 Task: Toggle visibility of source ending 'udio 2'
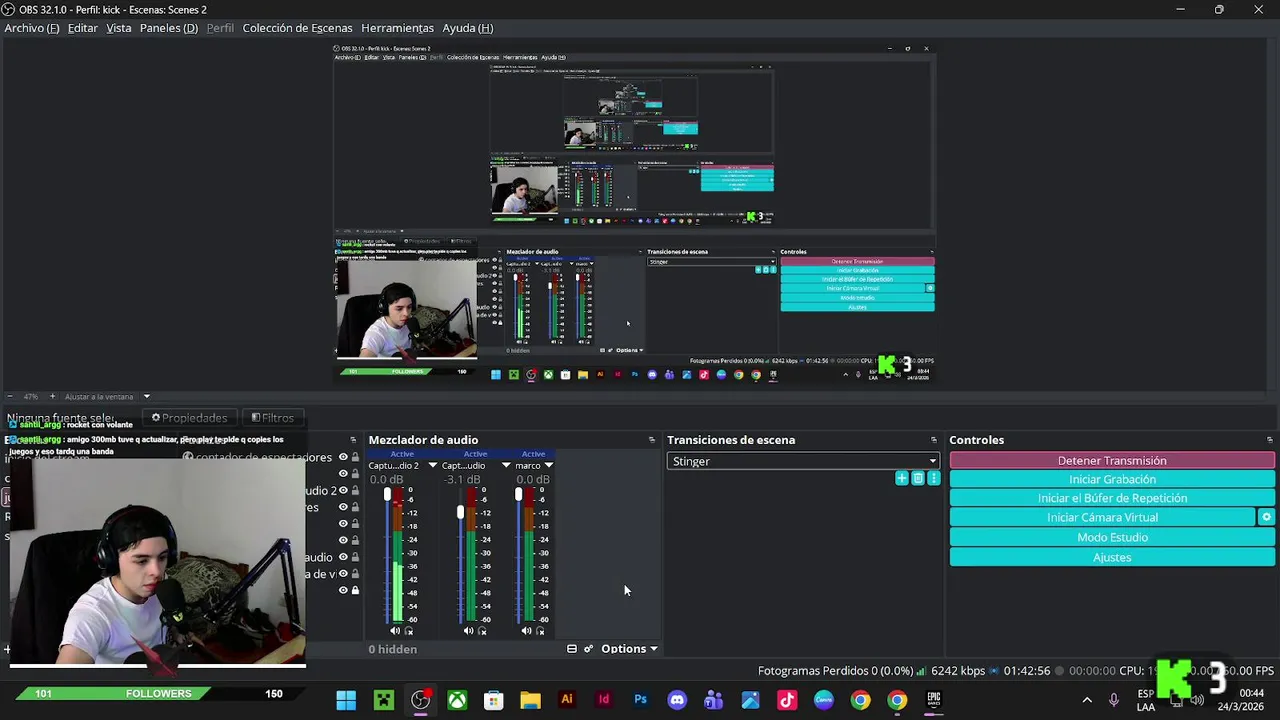[x=343, y=491]
